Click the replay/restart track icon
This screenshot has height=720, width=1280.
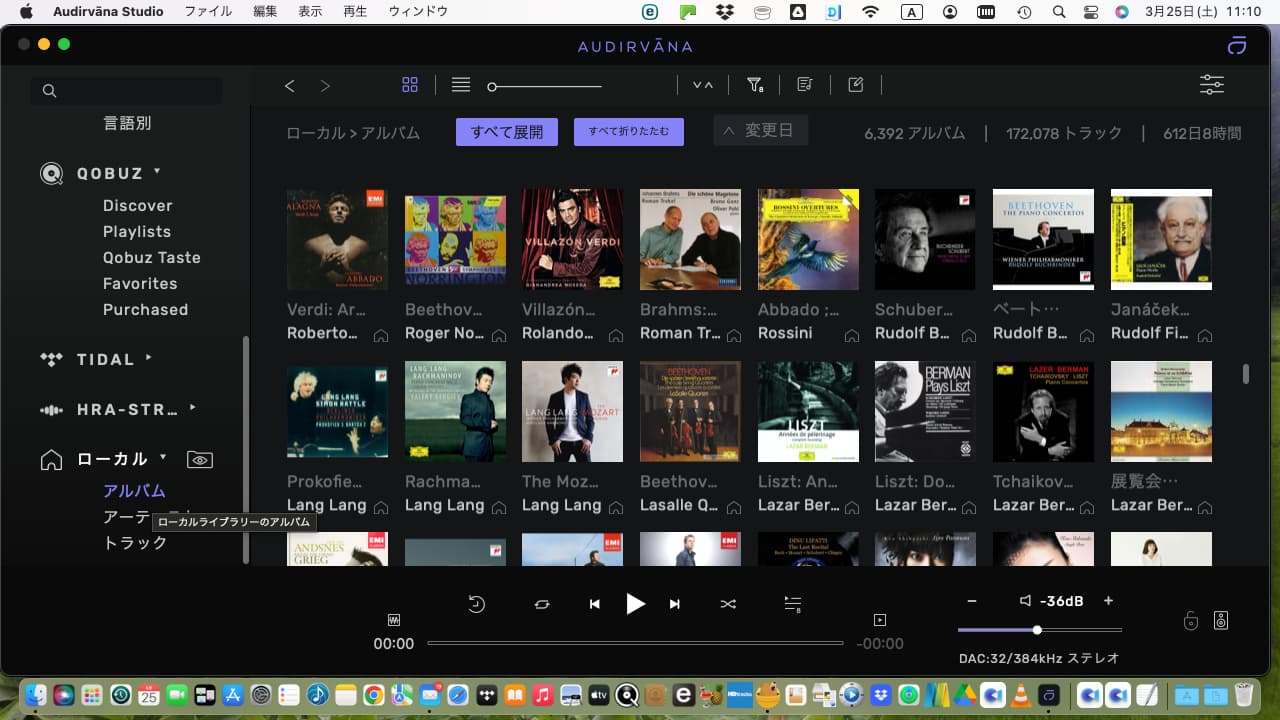pyautogui.click(x=477, y=604)
